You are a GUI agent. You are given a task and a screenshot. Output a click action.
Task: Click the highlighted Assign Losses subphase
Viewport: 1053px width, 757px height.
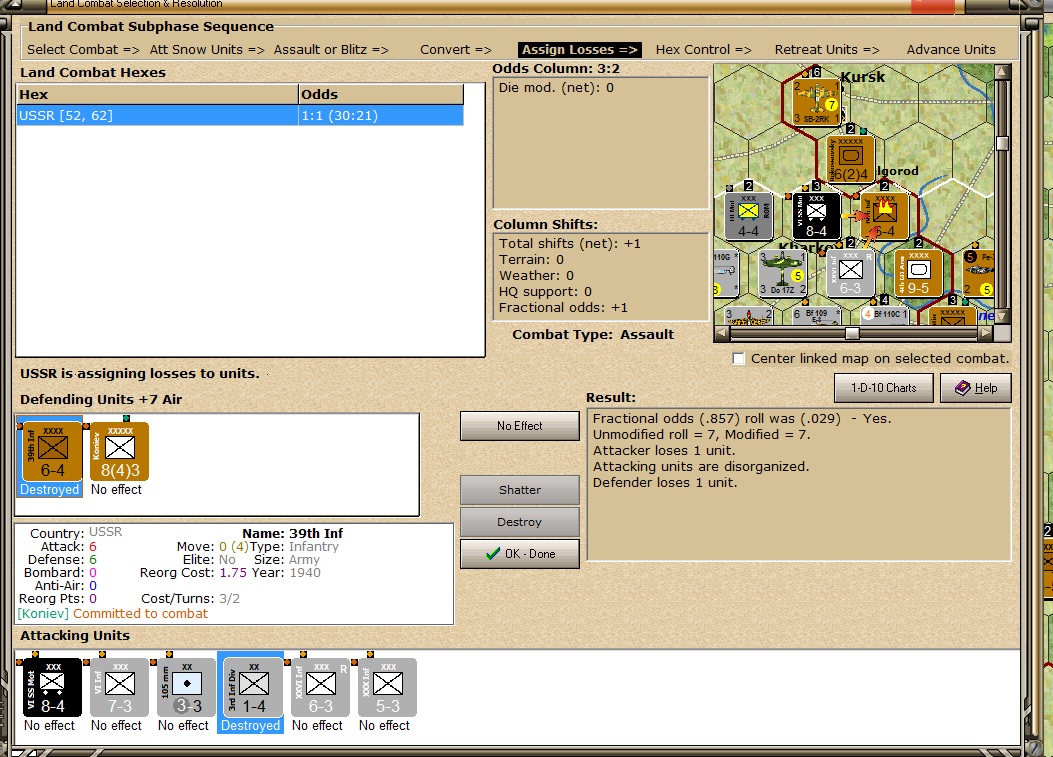[580, 50]
